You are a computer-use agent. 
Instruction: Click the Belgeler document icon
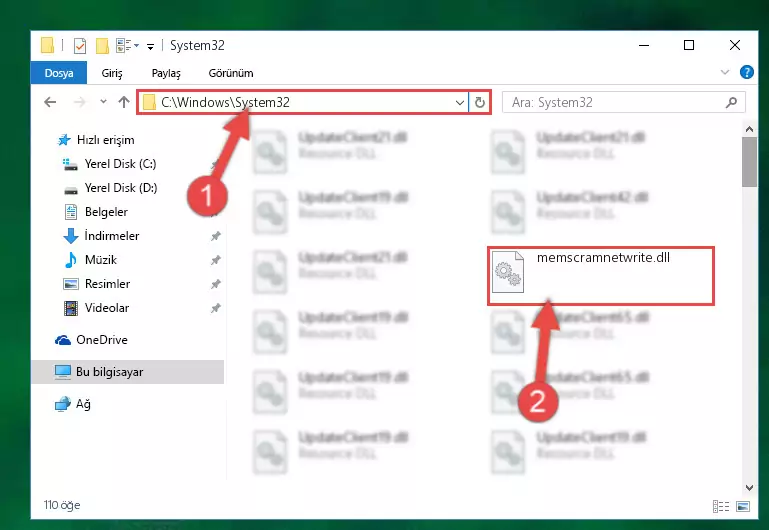pos(71,212)
